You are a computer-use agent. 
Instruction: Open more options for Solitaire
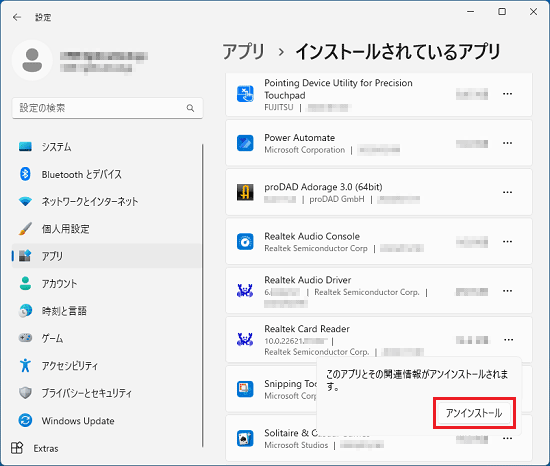click(x=507, y=438)
